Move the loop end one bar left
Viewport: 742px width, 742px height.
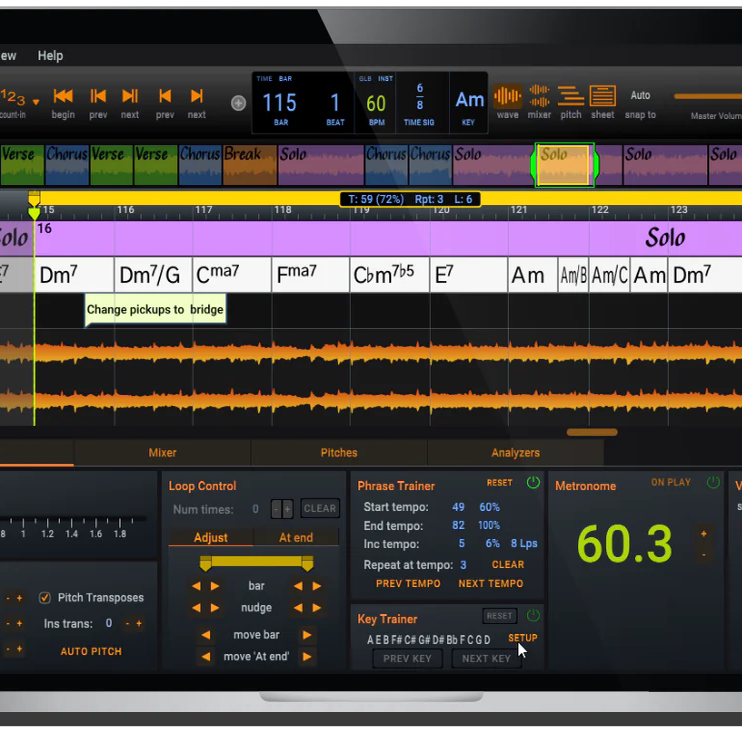[298, 586]
